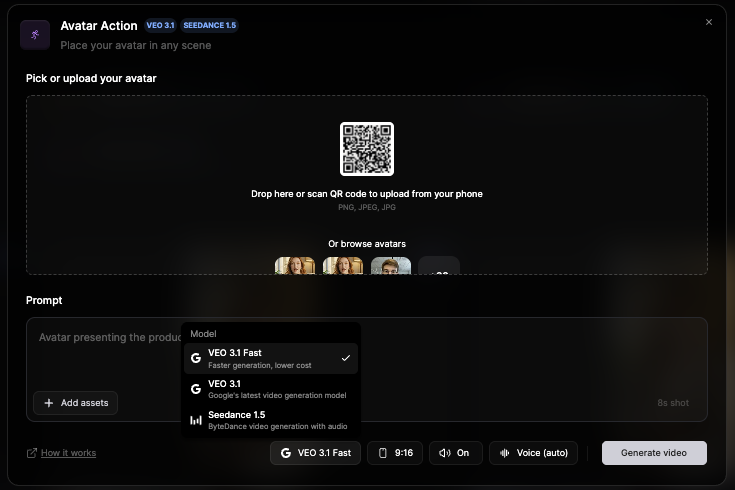Image resolution: width=735 pixels, height=490 pixels.
Task: Click the checkmark beside VEO 3.1 Fast
Action: pos(345,358)
